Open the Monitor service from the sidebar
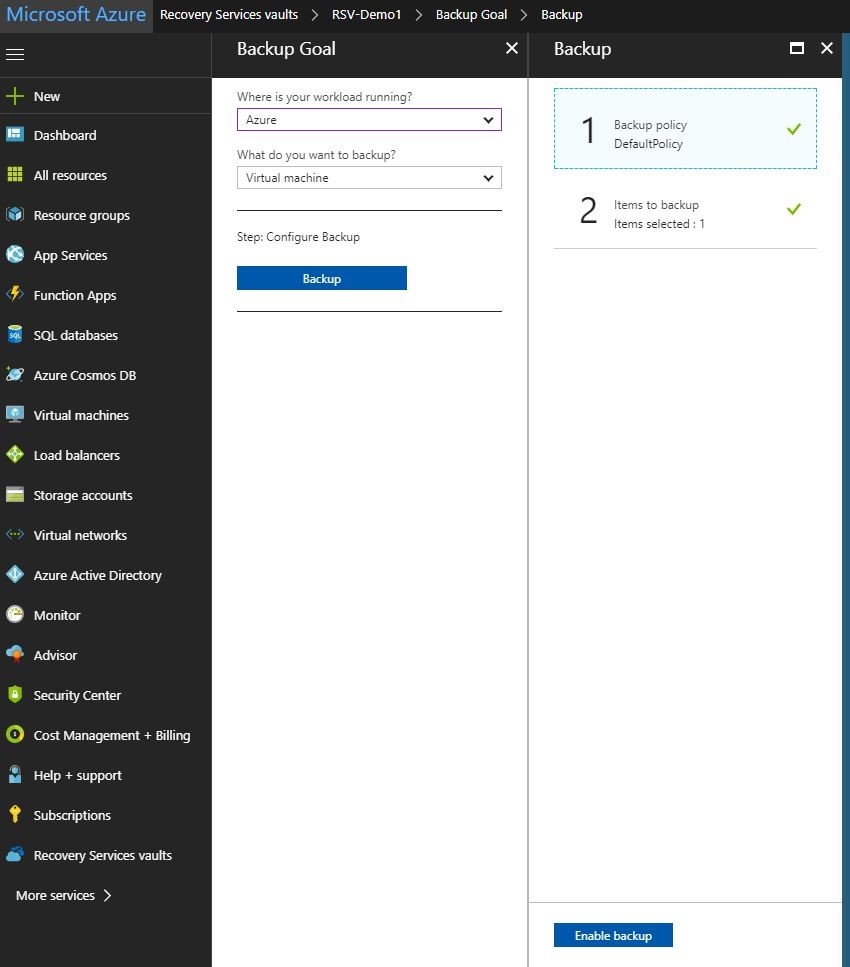Viewport: 850px width, 967px height. 58,615
